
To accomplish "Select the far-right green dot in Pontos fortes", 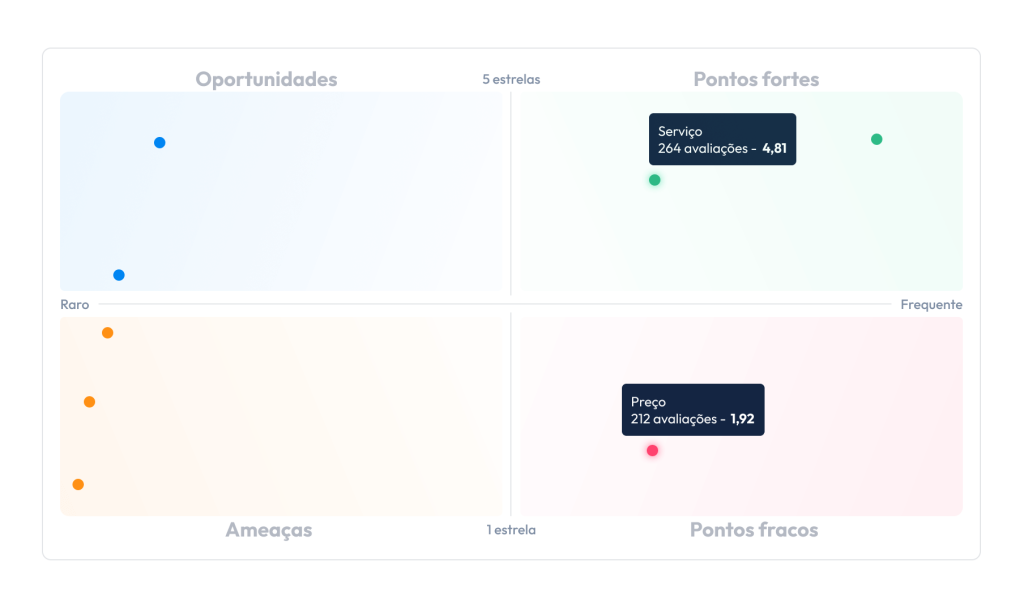I will (876, 139).
